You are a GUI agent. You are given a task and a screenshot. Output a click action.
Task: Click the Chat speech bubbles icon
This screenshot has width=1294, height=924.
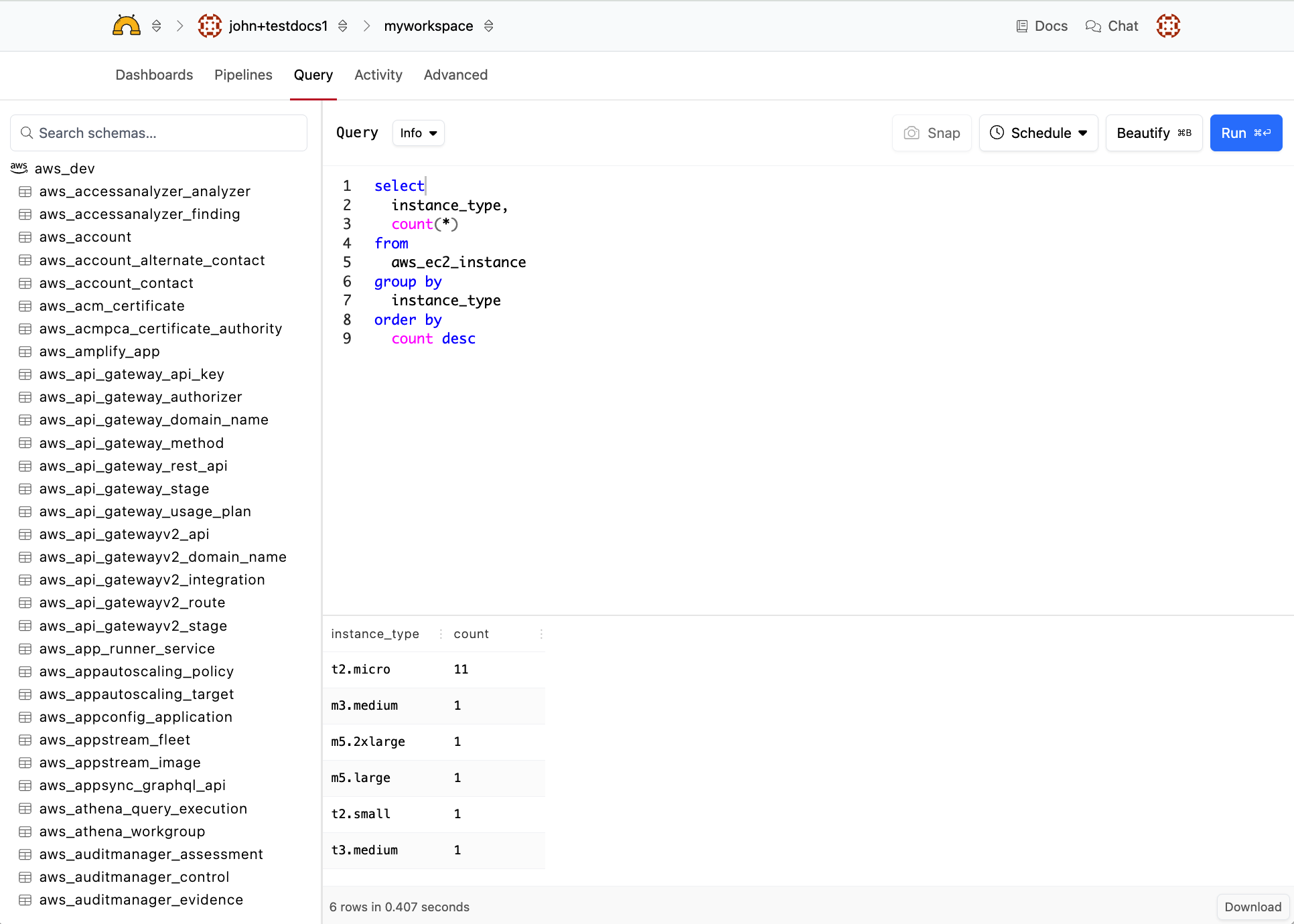[1093, 26]
